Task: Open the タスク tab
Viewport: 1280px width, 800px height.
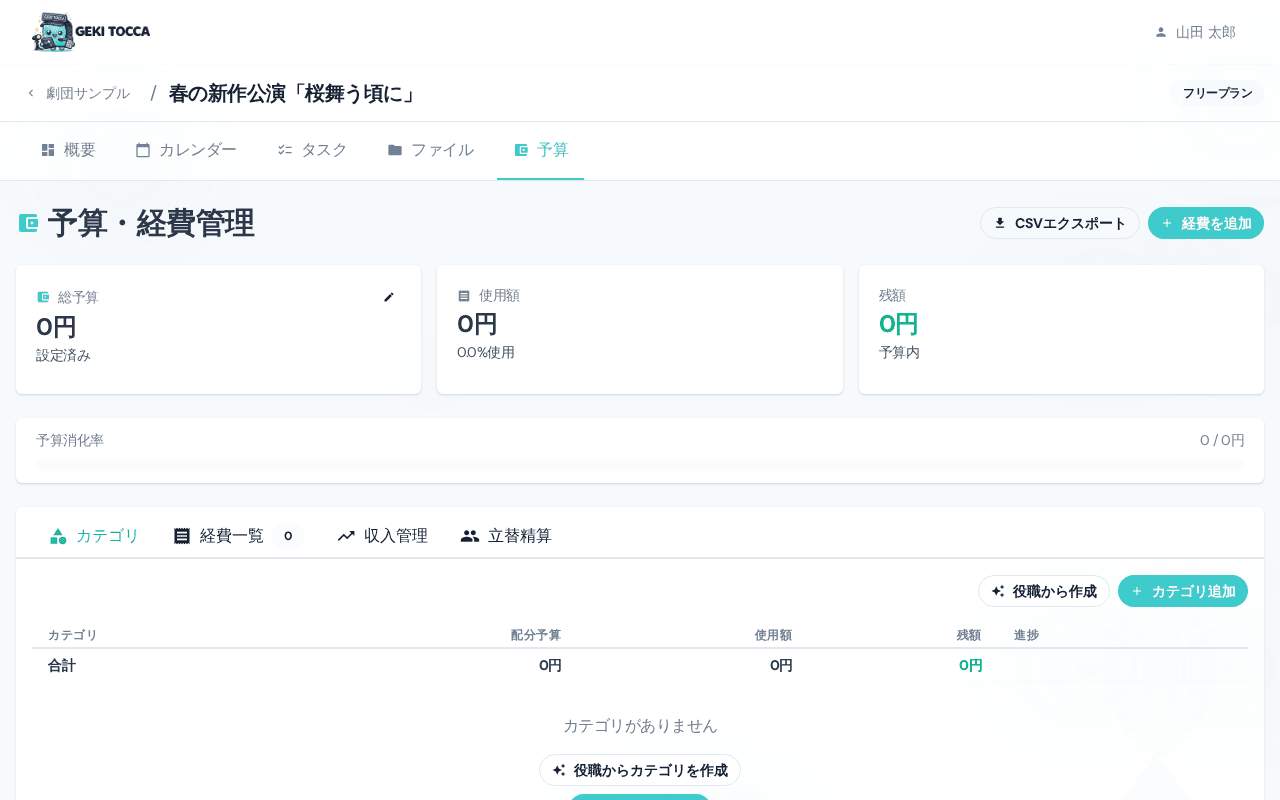Action: [312, 149]
